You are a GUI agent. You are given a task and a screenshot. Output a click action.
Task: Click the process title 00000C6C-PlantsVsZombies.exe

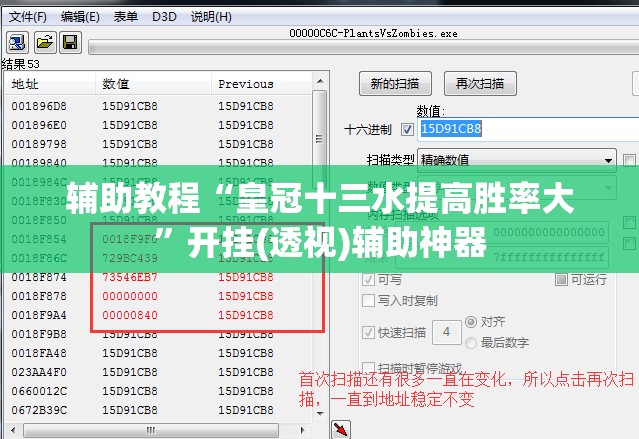tap(373, 33)
